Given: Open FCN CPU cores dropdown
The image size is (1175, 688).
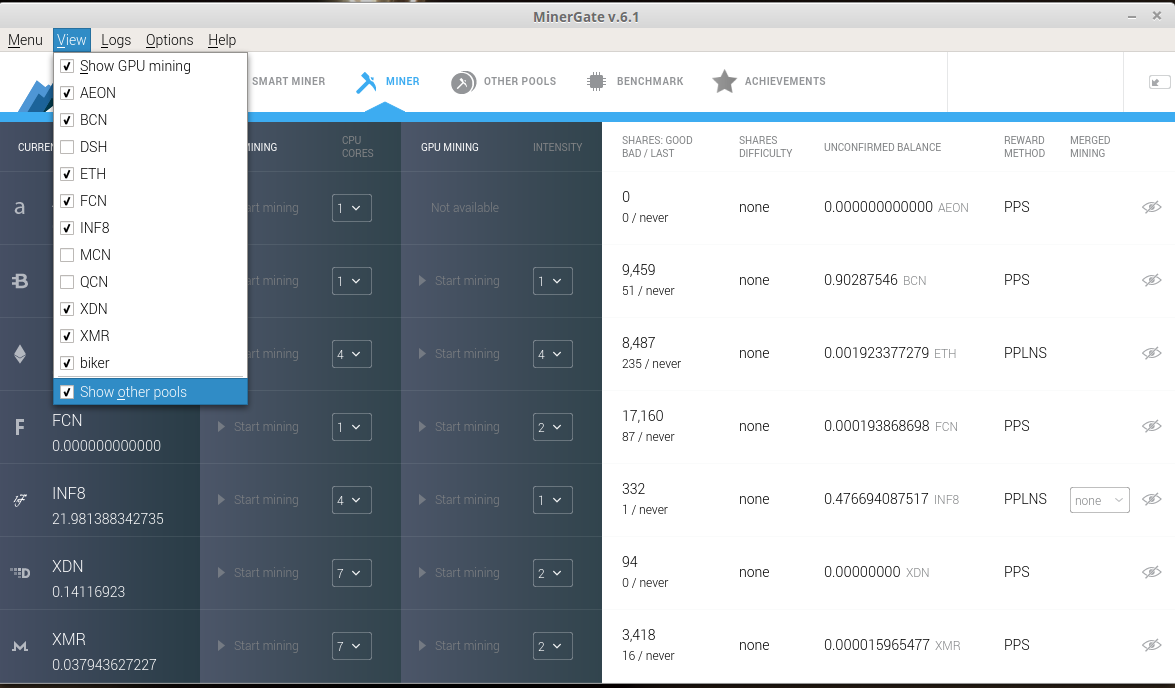Looking at the screenshot, I should [x=351, y=427].
